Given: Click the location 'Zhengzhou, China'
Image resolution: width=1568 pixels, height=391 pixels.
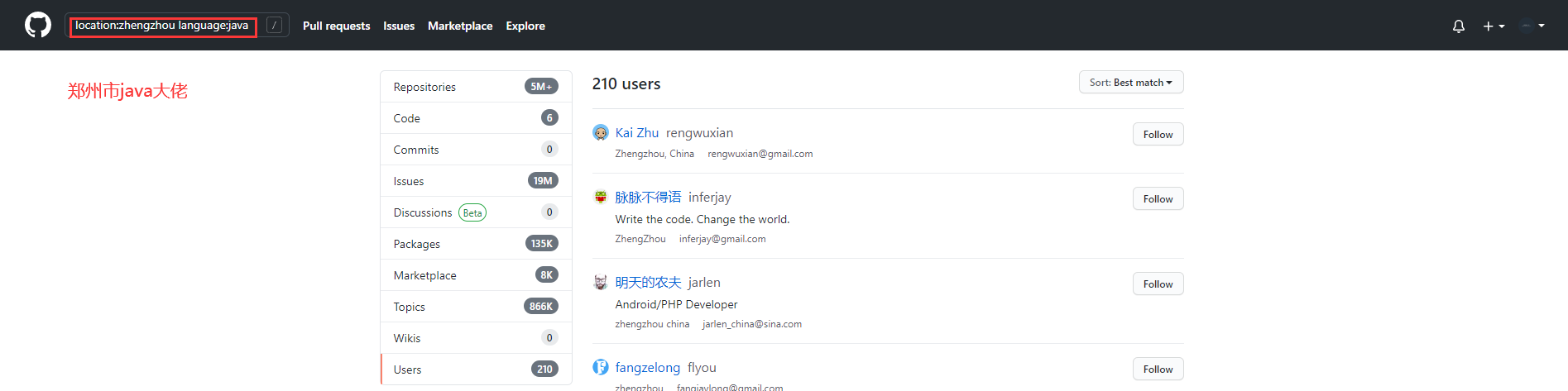Looking at the screenshot, I should (x=655, y=154).
